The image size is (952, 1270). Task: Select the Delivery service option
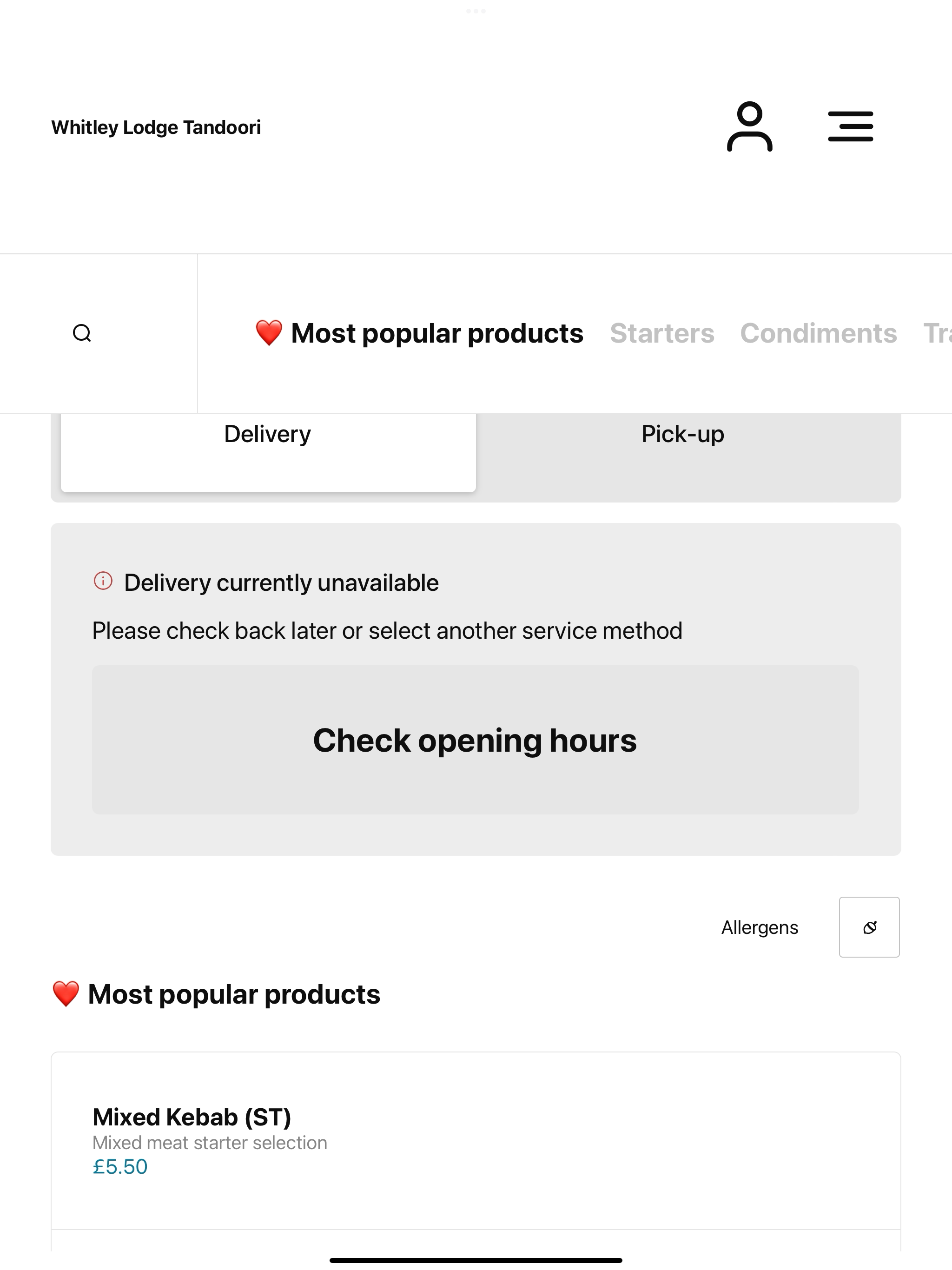268,452
